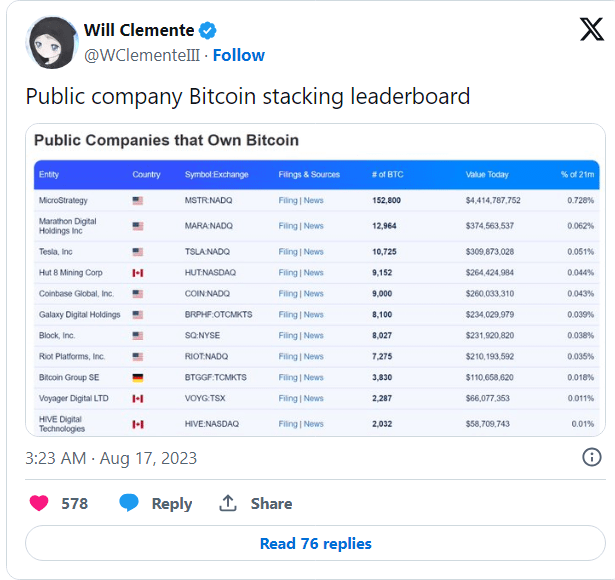Click the share upload arrow icon
The width and height of the screenshot is (615, 580).
[x=227, y=503]
